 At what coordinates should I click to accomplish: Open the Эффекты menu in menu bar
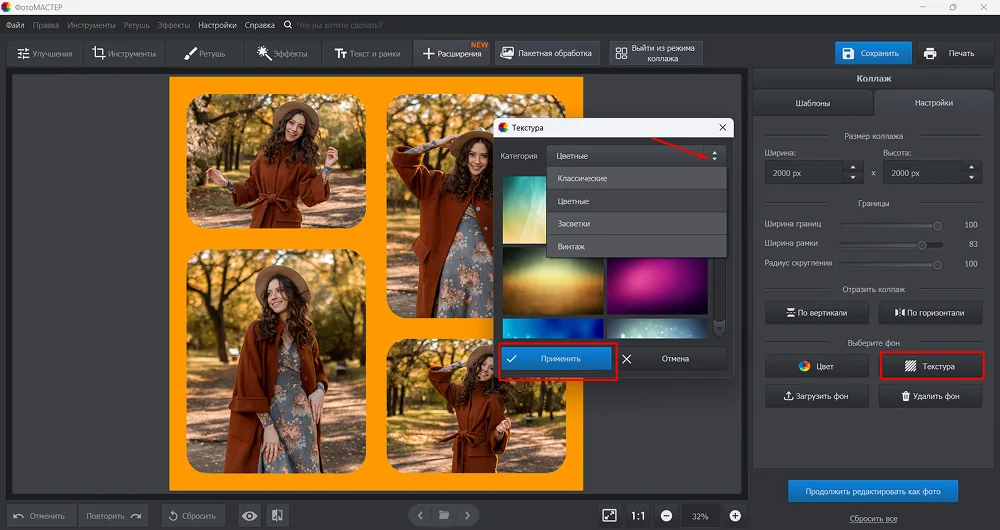pyautogui.click(x=173, y=26)
